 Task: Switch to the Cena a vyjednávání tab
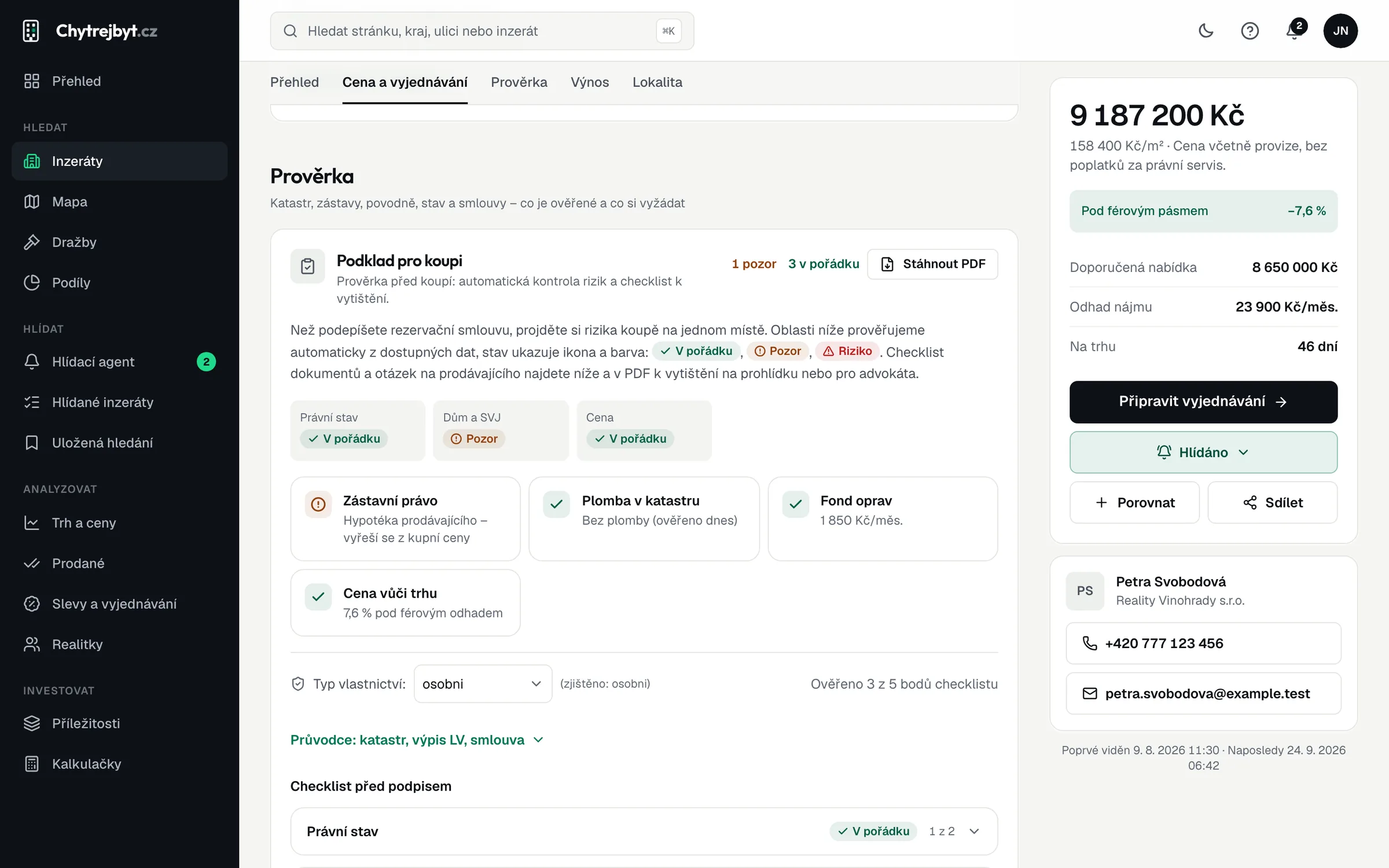[x=405, y=82]
